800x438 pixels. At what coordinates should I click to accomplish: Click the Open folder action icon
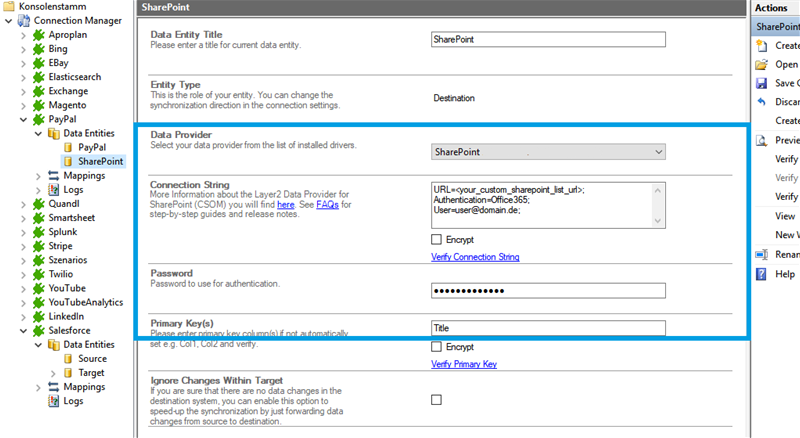click(762, 64)
